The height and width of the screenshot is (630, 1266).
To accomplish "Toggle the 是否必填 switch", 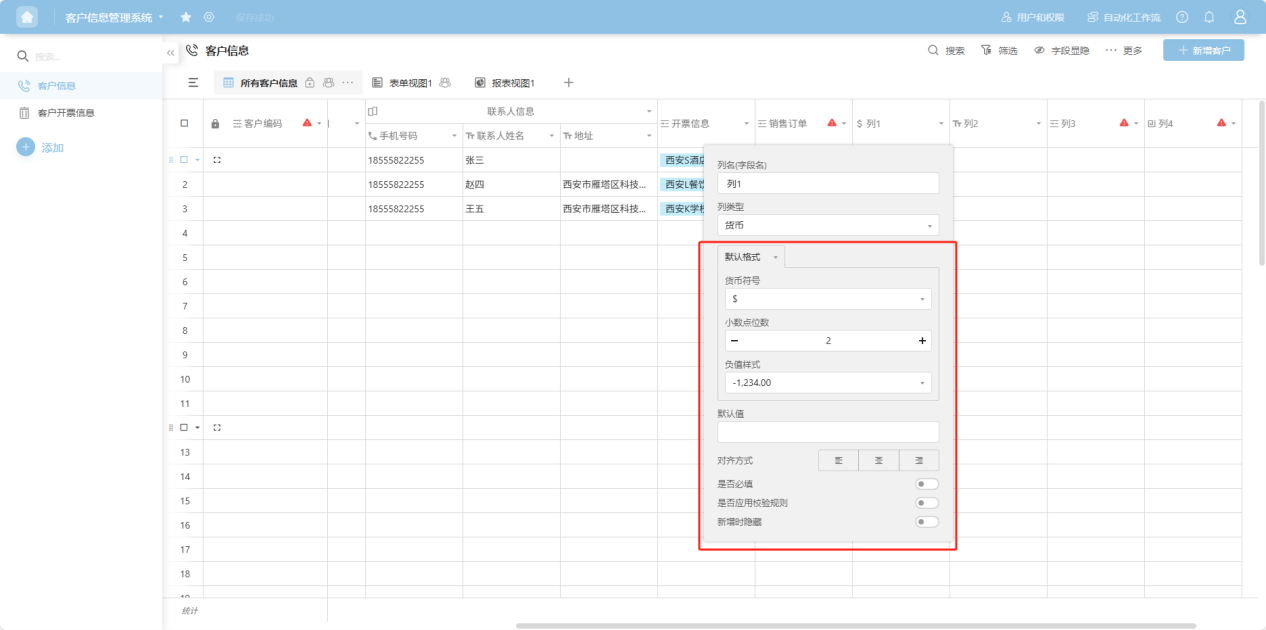I will (927, 484).
